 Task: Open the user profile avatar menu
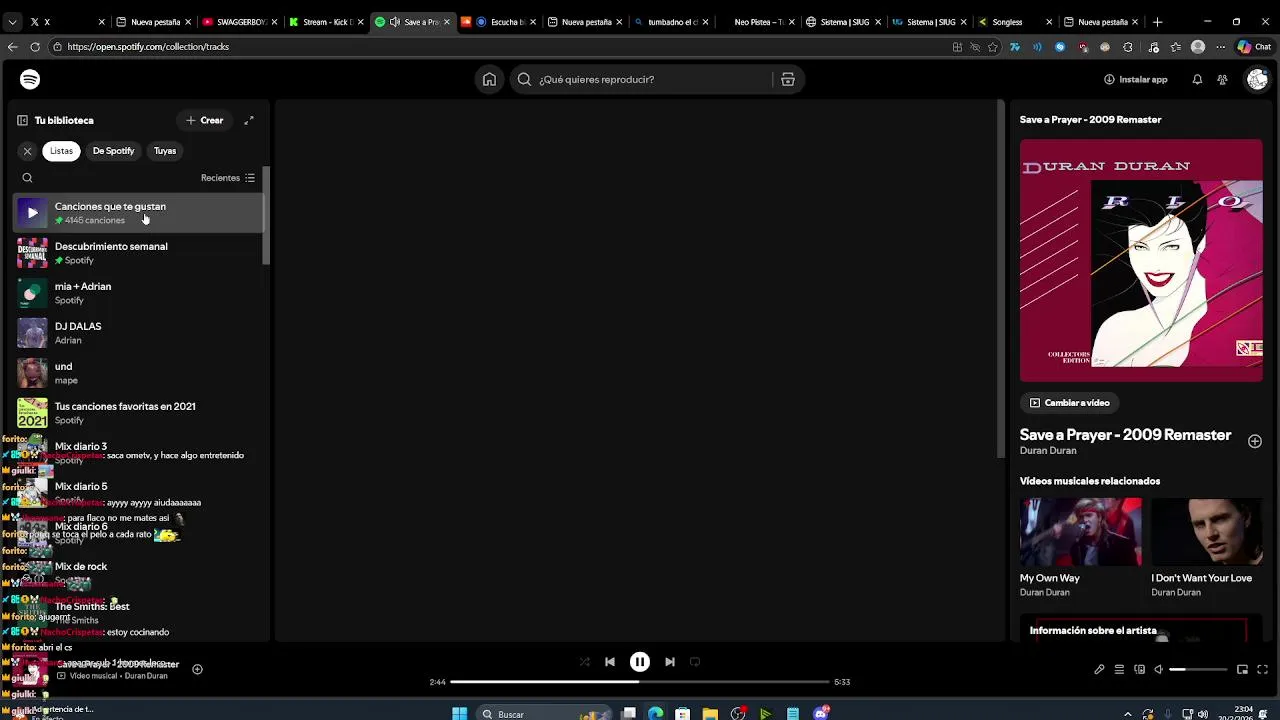tap(1257, 80)
